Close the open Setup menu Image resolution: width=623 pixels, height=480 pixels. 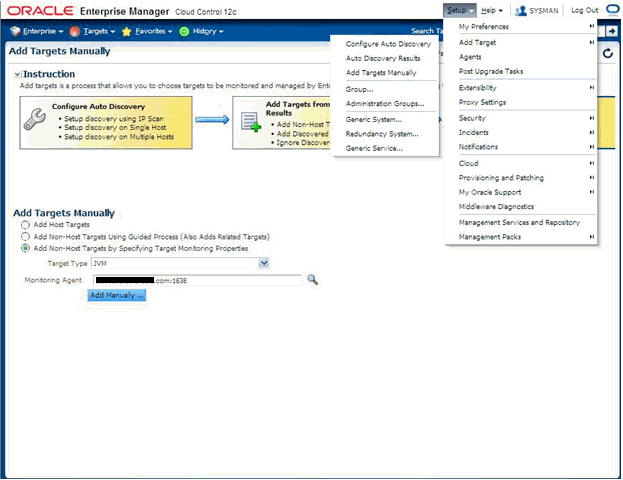pos(459,11)
